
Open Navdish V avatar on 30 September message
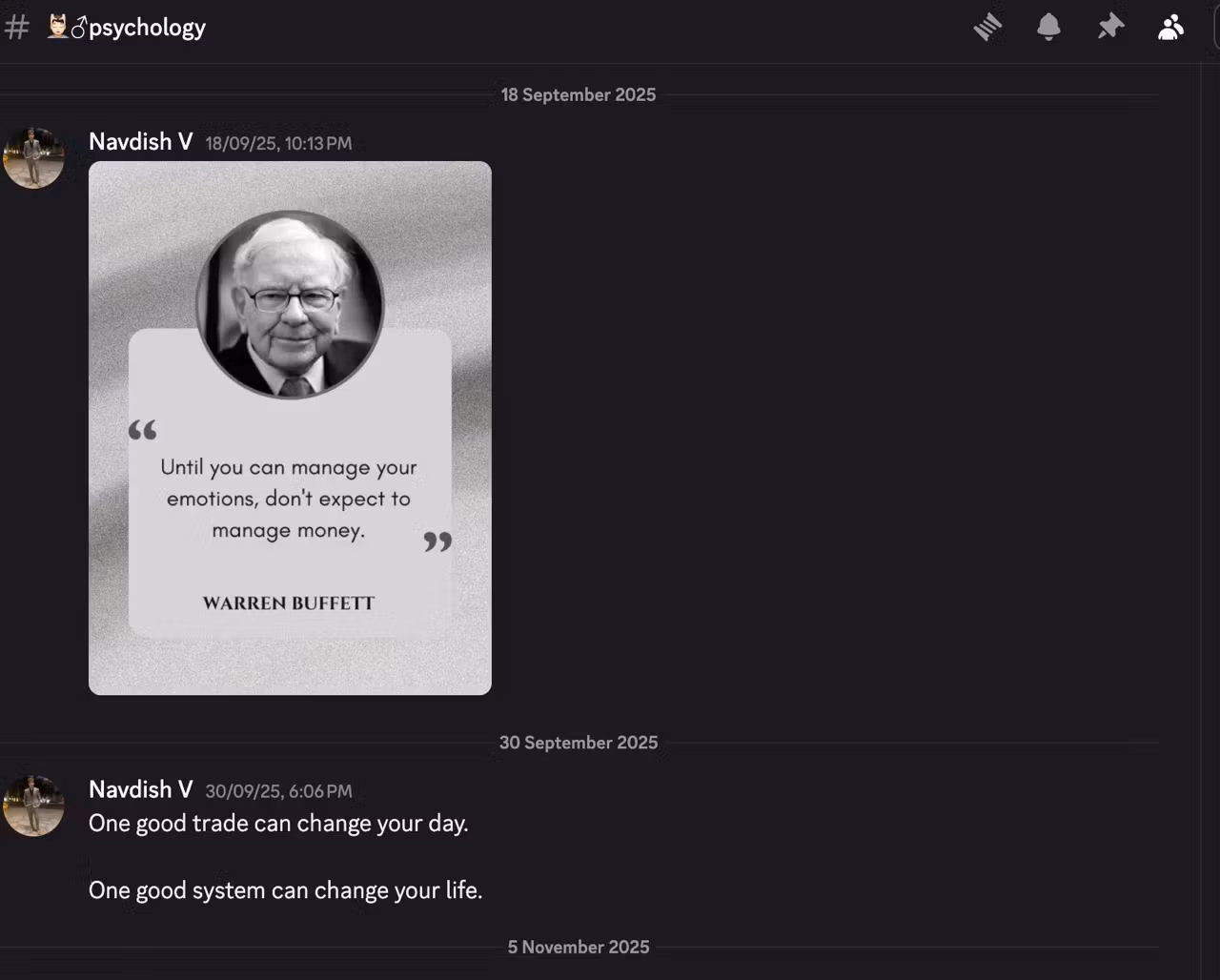point(33,806)
